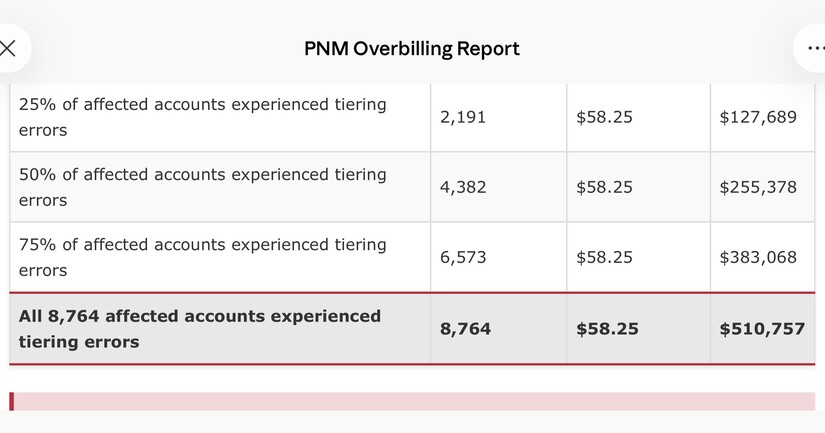The width and height of the screenshot is (825, 433).
Task: Click the 25% of affected accounts row label
Action: [x=203, y=117]
